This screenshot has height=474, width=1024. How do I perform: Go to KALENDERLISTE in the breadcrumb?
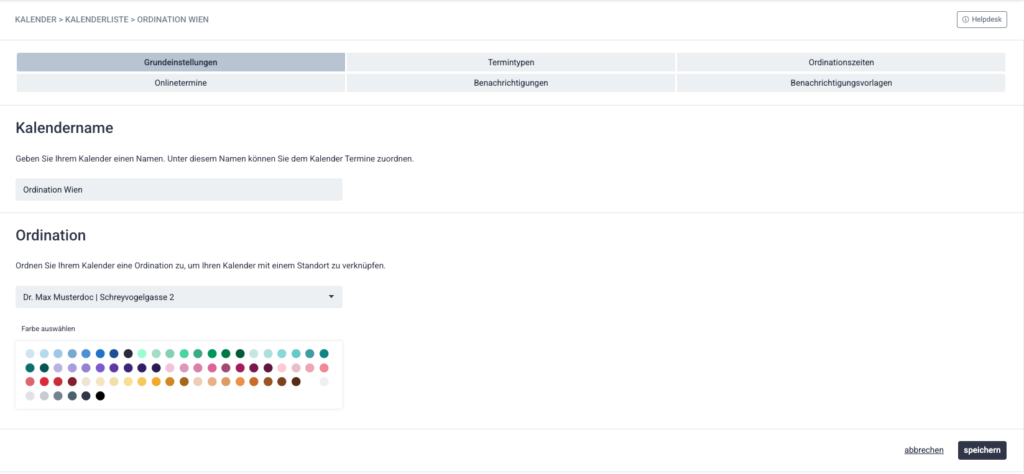pos(97,20)
